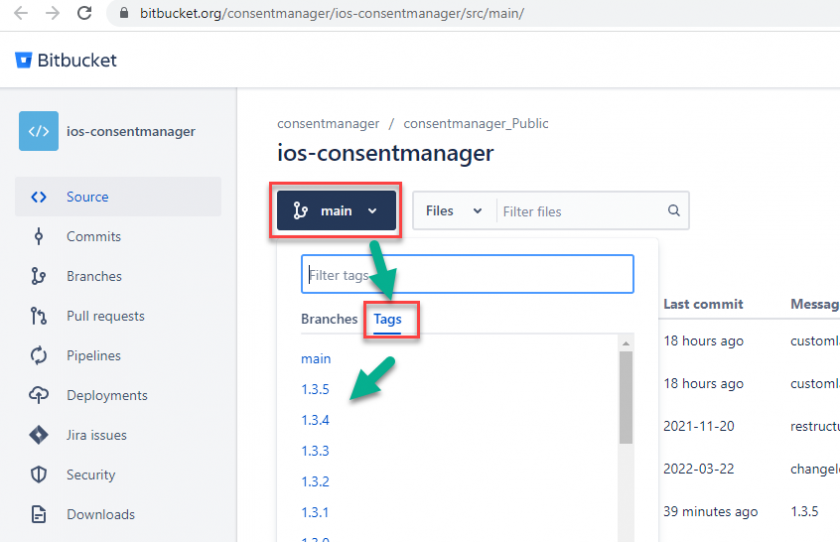Open the main branch selector dropdown
Viewport: 840px width, 542px height.
tap(336, 210)
